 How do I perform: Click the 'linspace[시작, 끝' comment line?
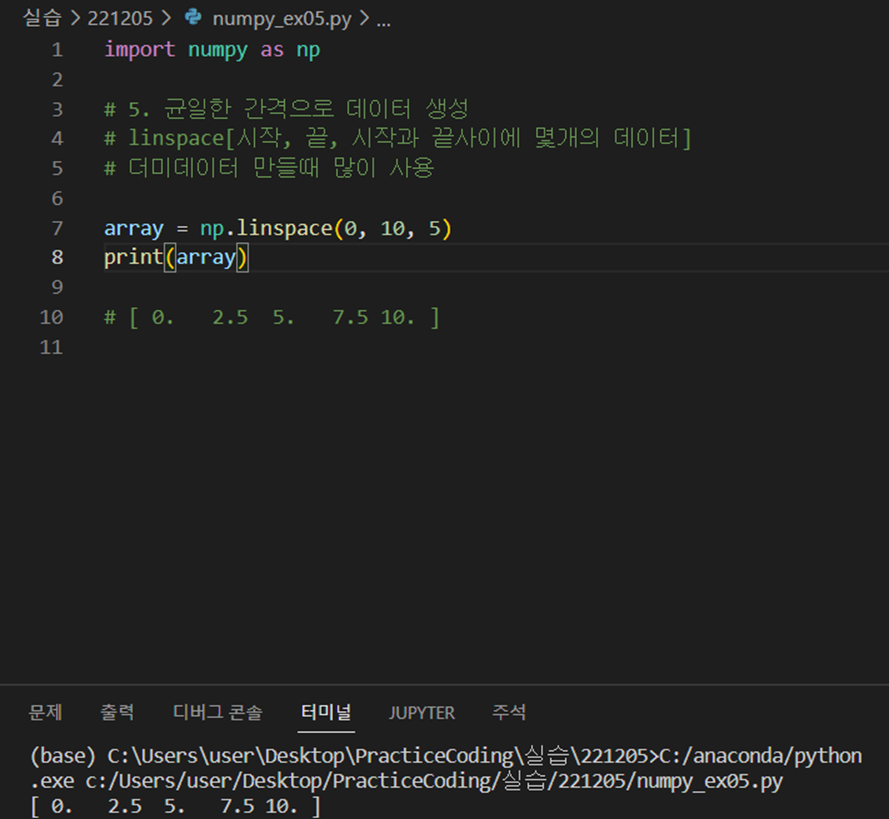point(398,139)
